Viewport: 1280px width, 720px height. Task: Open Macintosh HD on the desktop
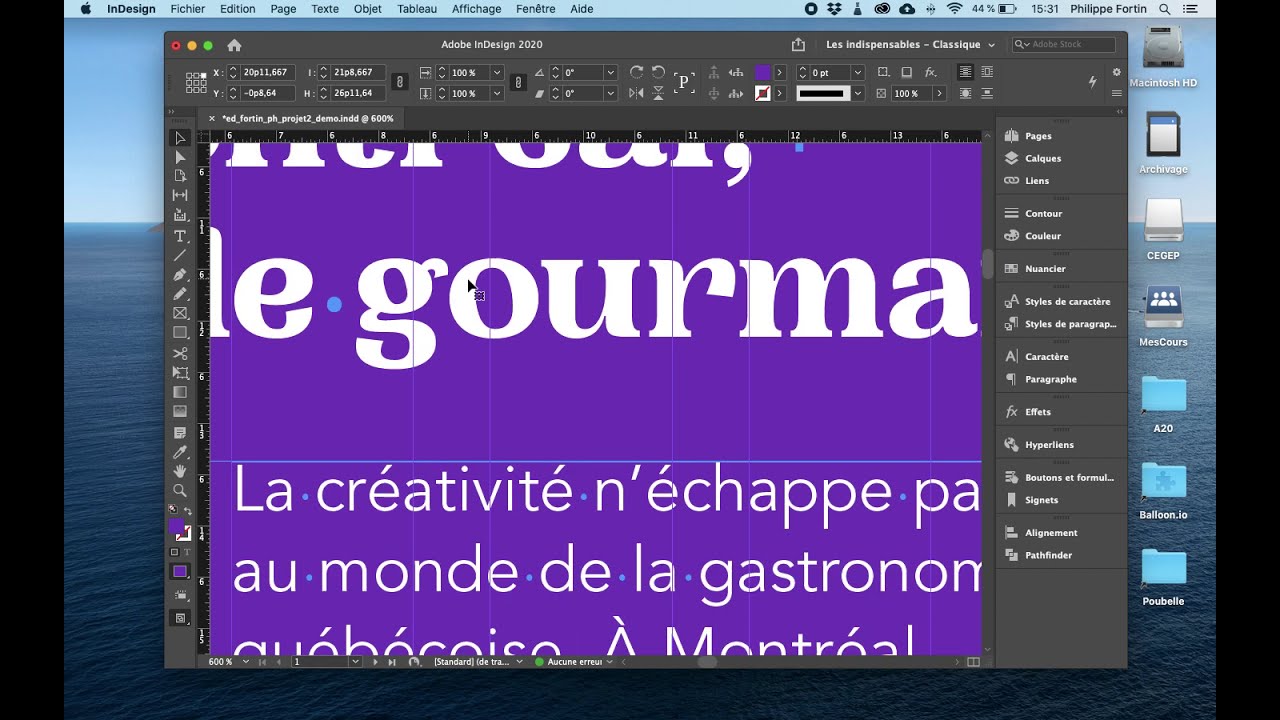(x=1163, y=58)
